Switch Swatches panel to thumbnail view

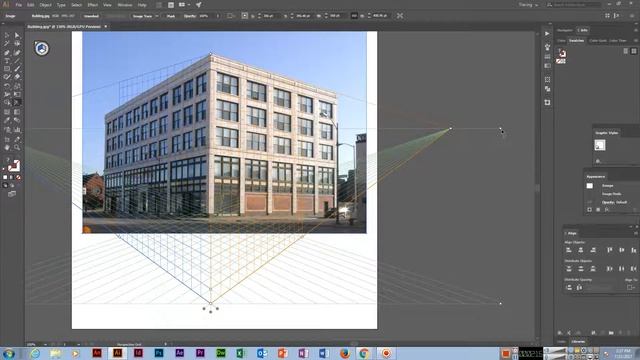[x=634, y=51]
